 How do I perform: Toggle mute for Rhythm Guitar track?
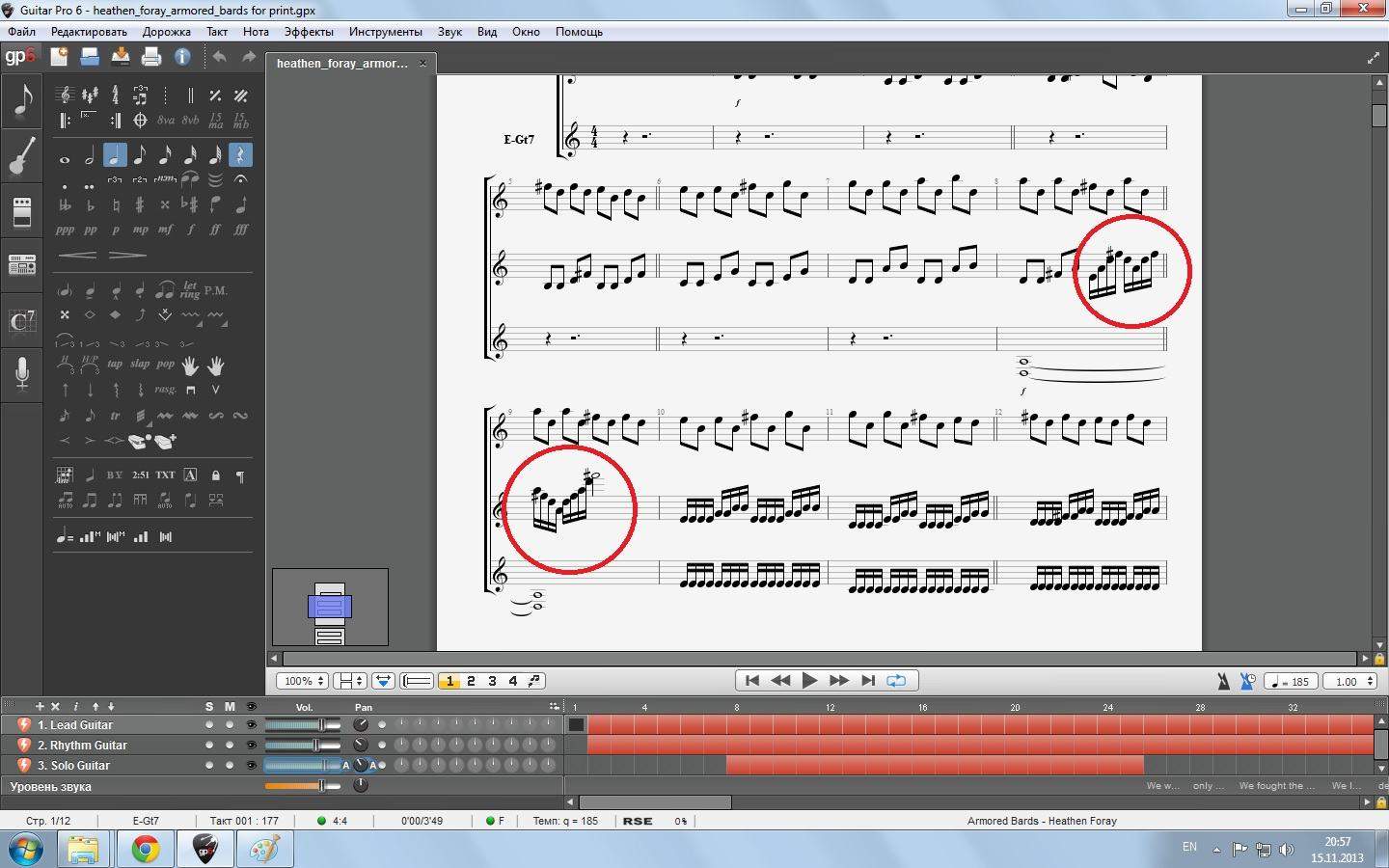[x=230, y=746]
